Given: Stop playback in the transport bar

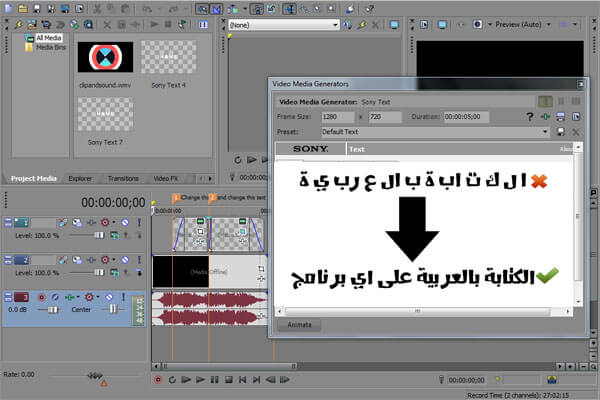Looking at the screenshot, I should [228, 380].
